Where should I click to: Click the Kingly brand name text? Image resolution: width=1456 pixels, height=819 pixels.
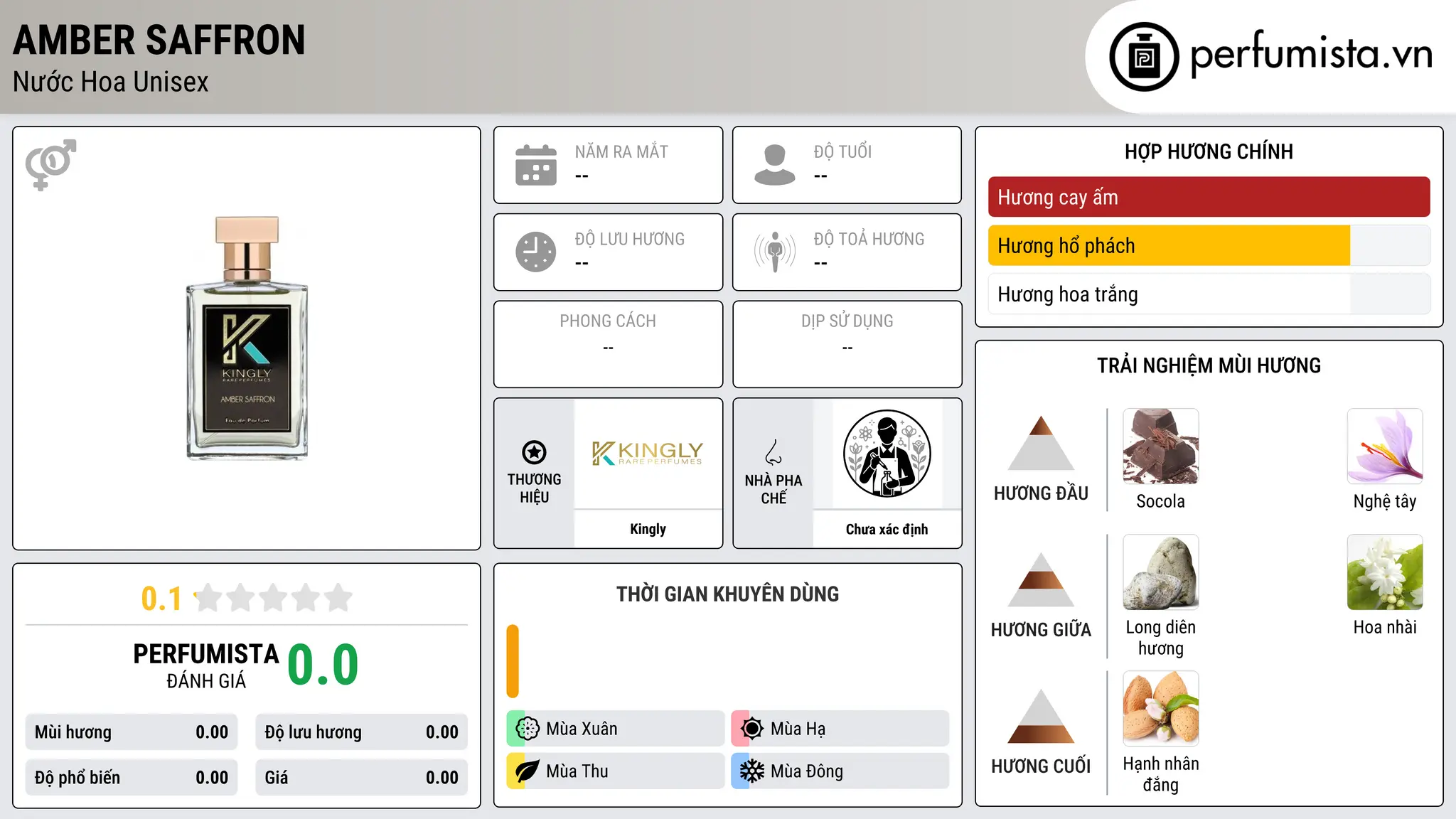click(648, 529)
